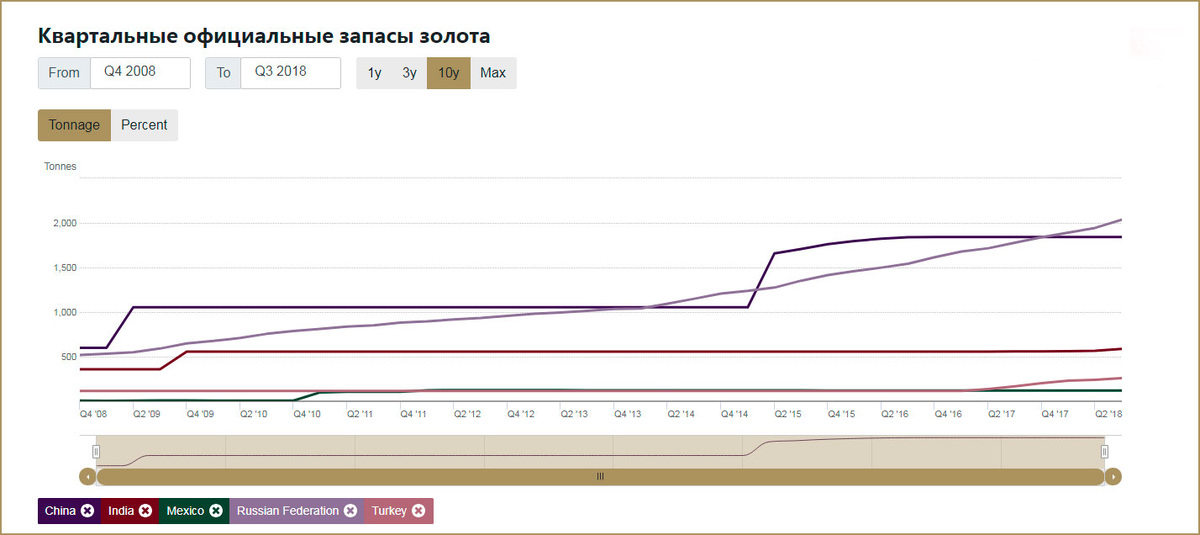
Task: Grab the right range selector handle
Action: coord(1105,451)
